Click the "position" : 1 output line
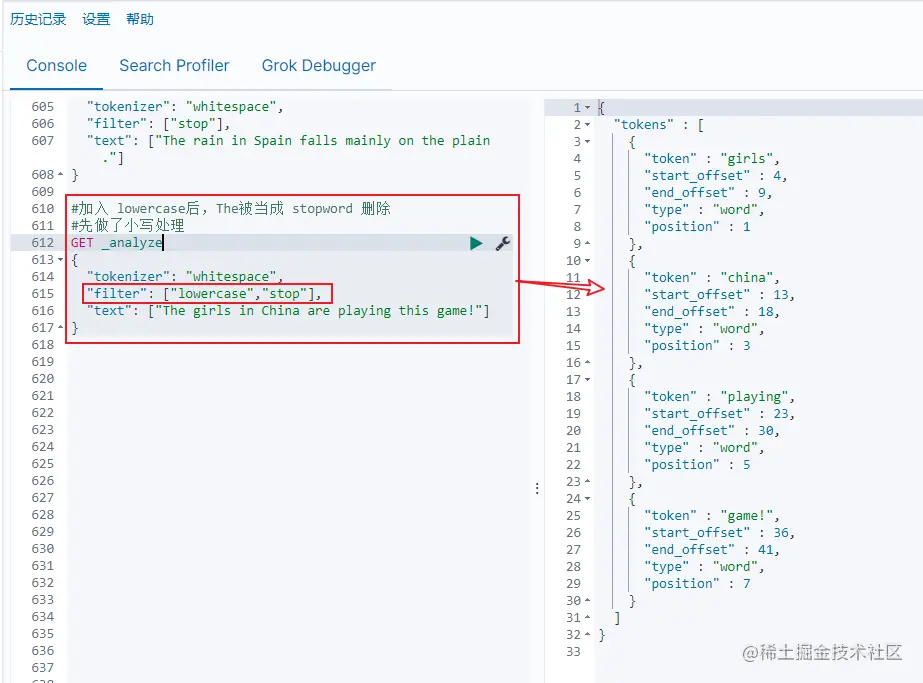Viewport: 923px width, 683px height. pyautogui.click(x=697, y=227)
